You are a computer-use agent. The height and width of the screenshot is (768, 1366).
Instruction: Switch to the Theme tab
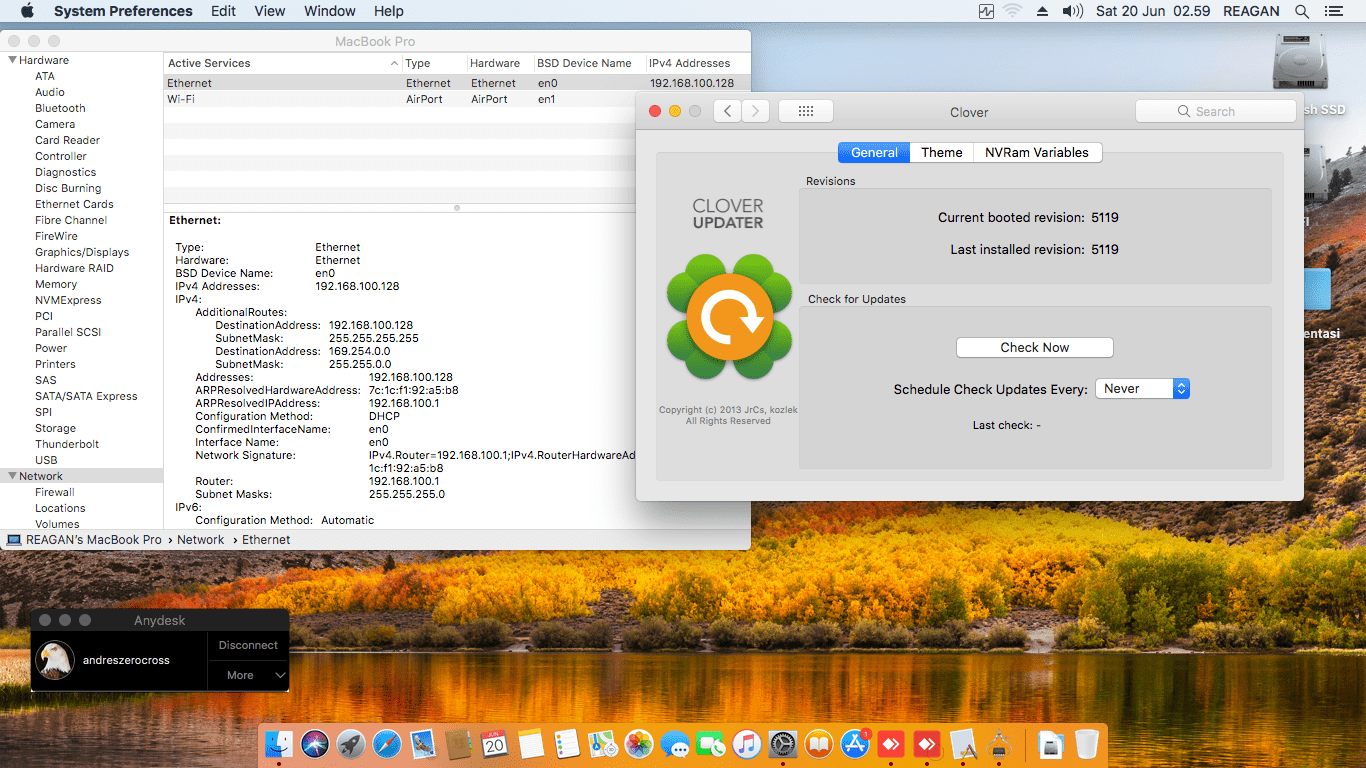coord(942,152)
